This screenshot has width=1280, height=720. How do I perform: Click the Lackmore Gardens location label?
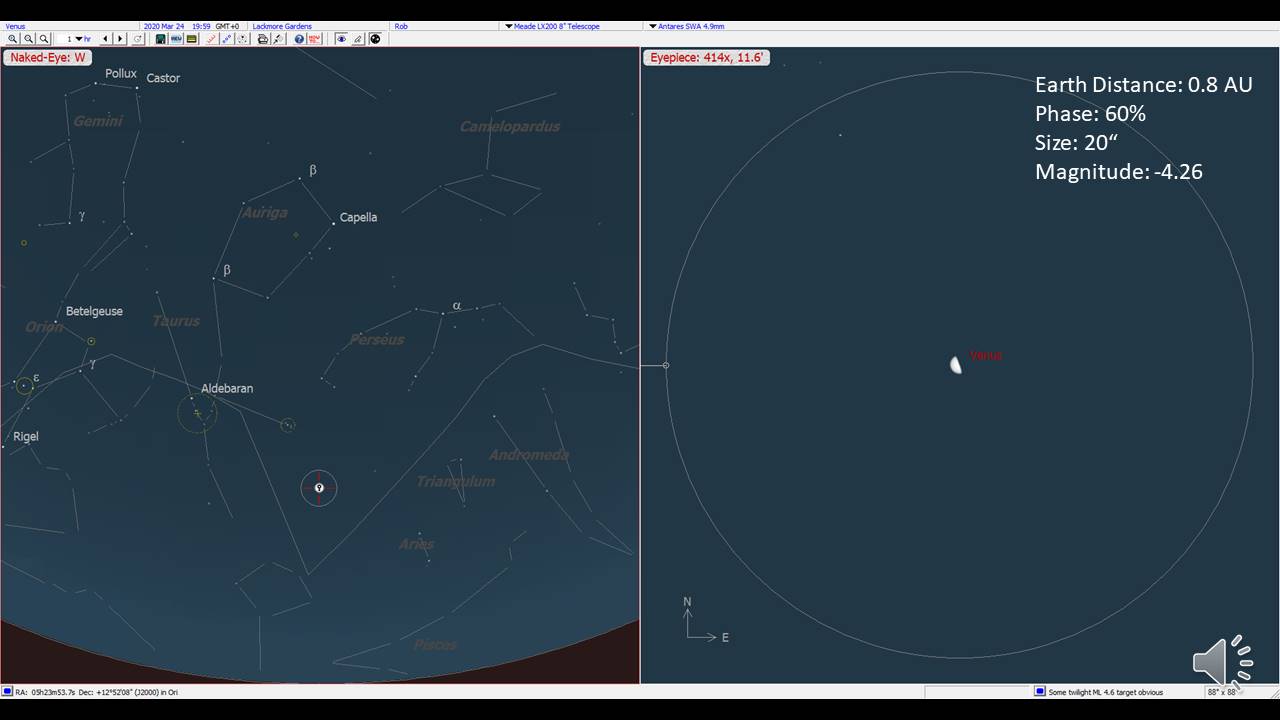282,26
